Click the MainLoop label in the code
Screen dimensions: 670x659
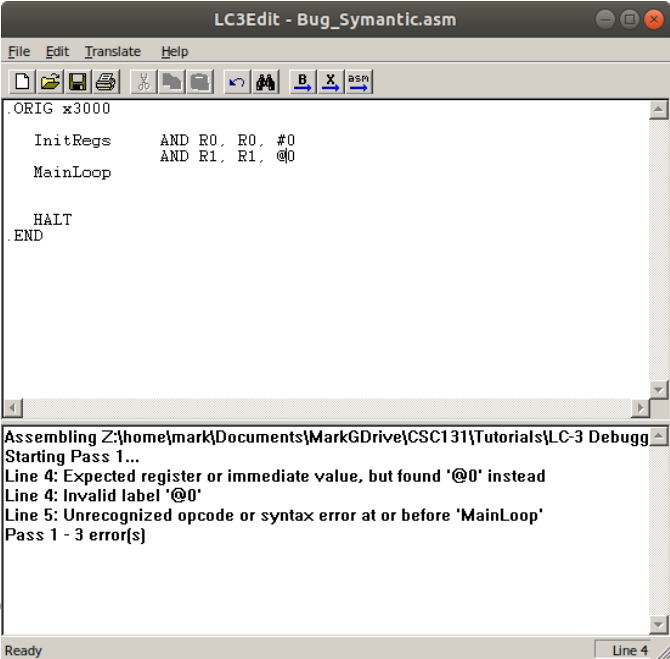coord(72,172)
